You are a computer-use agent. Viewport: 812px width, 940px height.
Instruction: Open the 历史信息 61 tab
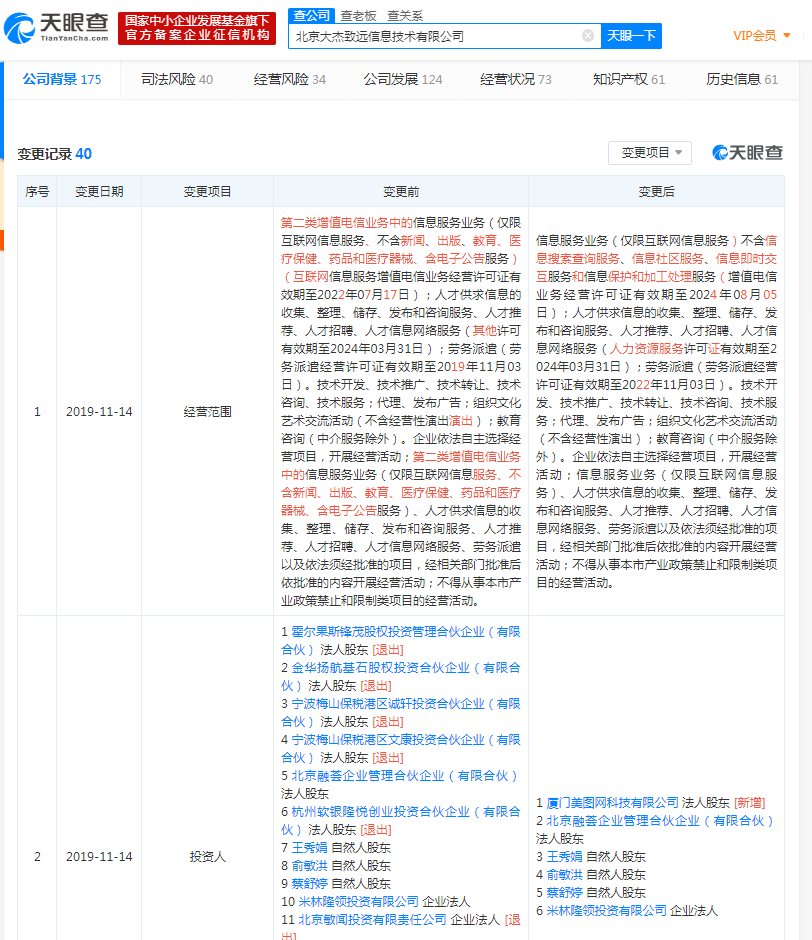[742, 79]
